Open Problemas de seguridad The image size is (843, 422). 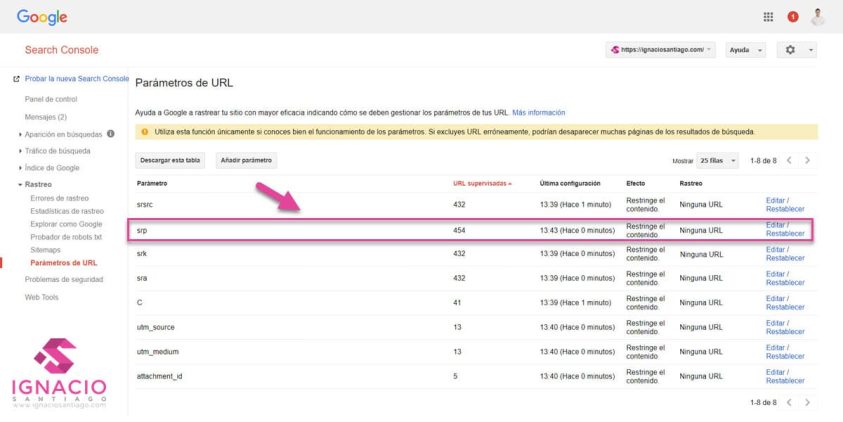[64, 280]
